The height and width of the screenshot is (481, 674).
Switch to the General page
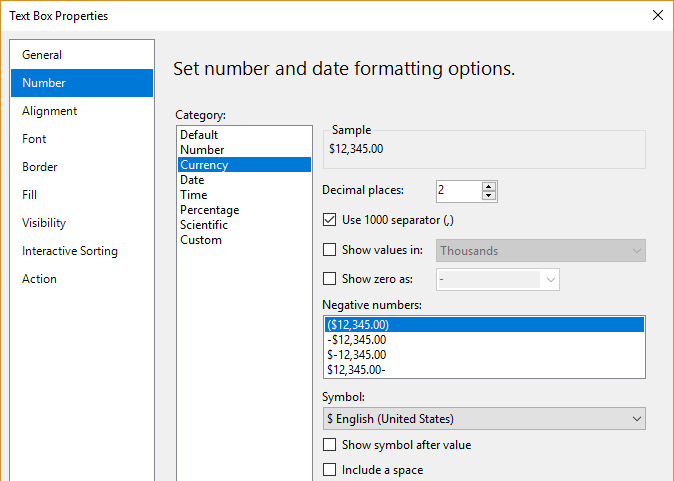[42, 55]
